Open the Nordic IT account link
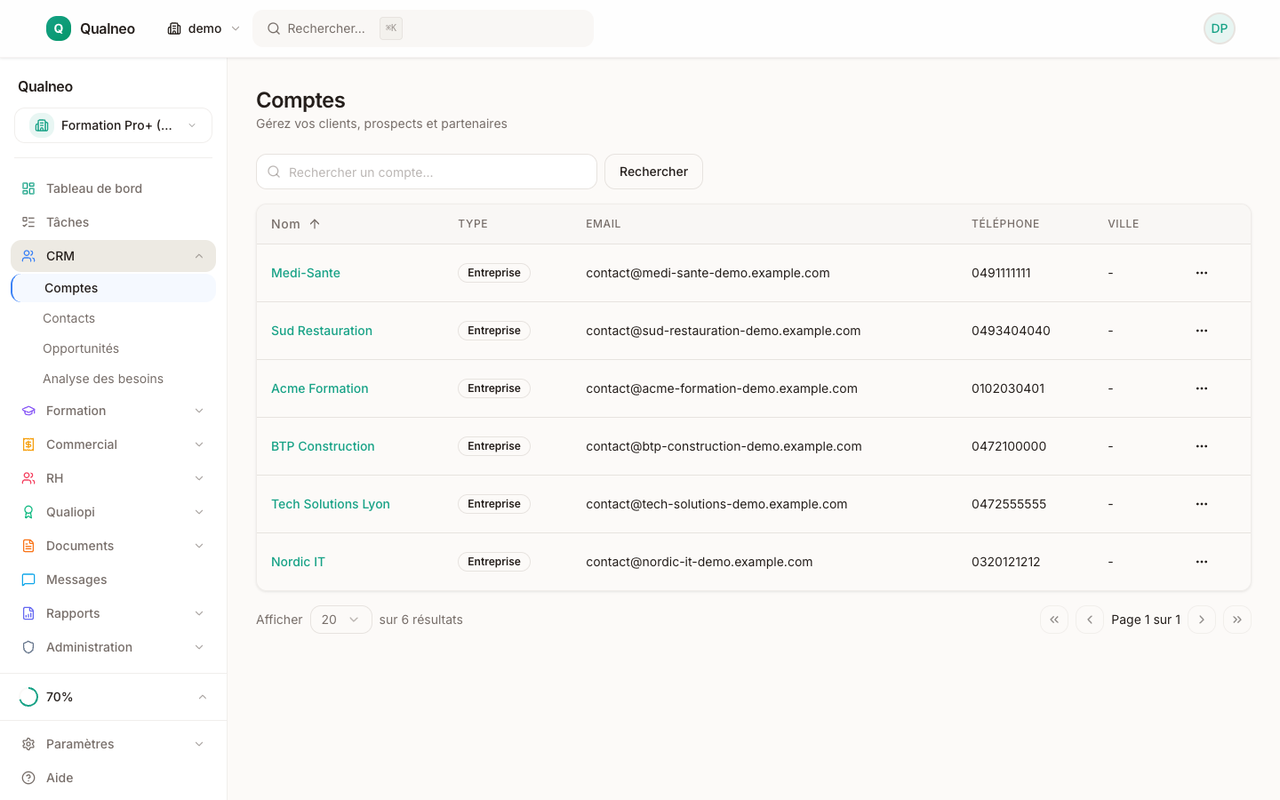This screenshot has height=800, width=1280. [x=298, y=562]
